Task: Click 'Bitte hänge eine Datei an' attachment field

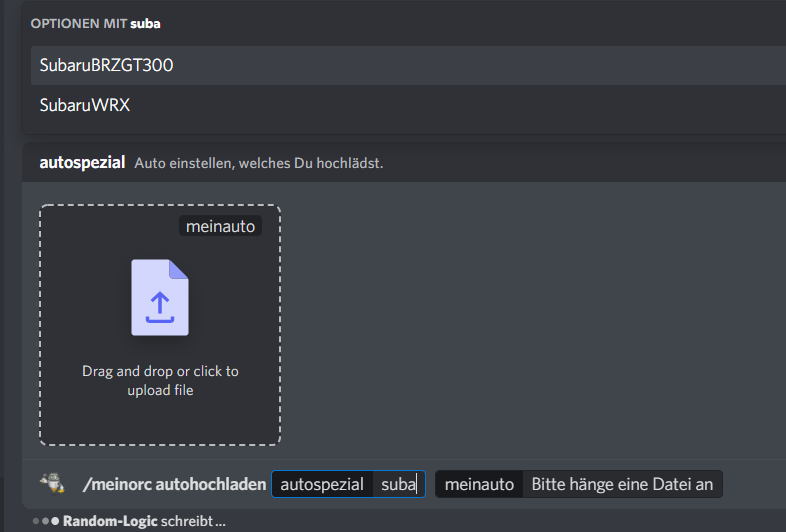Action: 621,485
